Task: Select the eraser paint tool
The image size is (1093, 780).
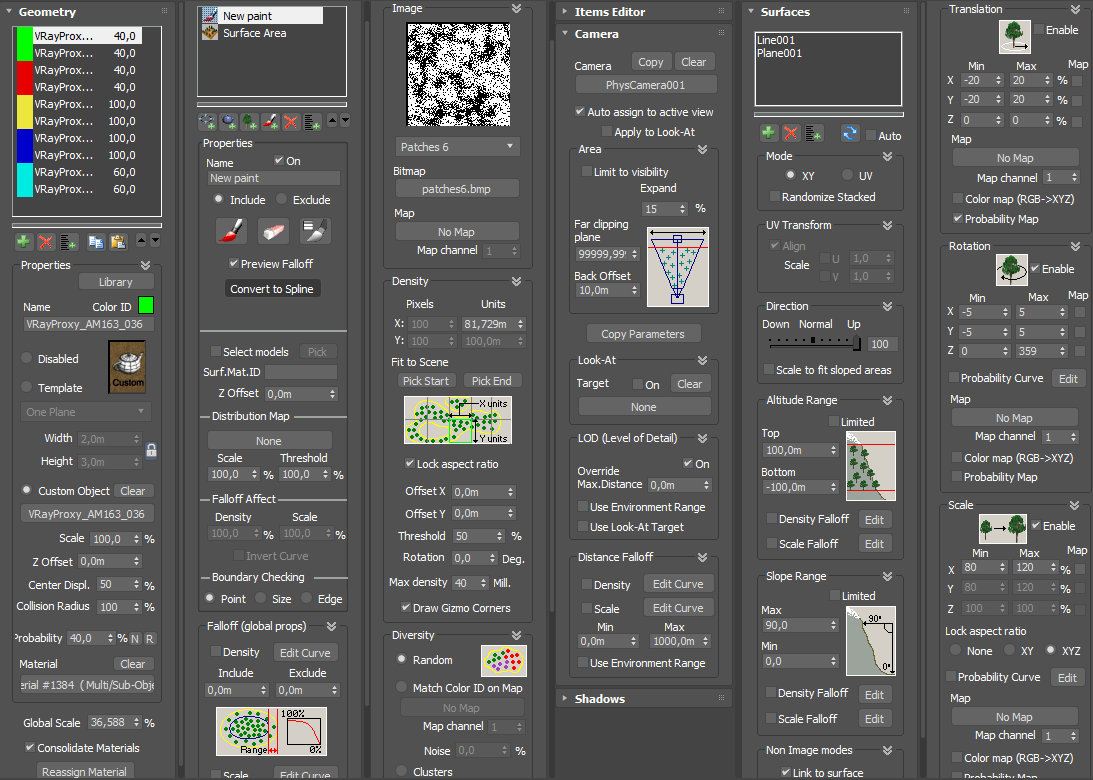Action: (273, 231)
